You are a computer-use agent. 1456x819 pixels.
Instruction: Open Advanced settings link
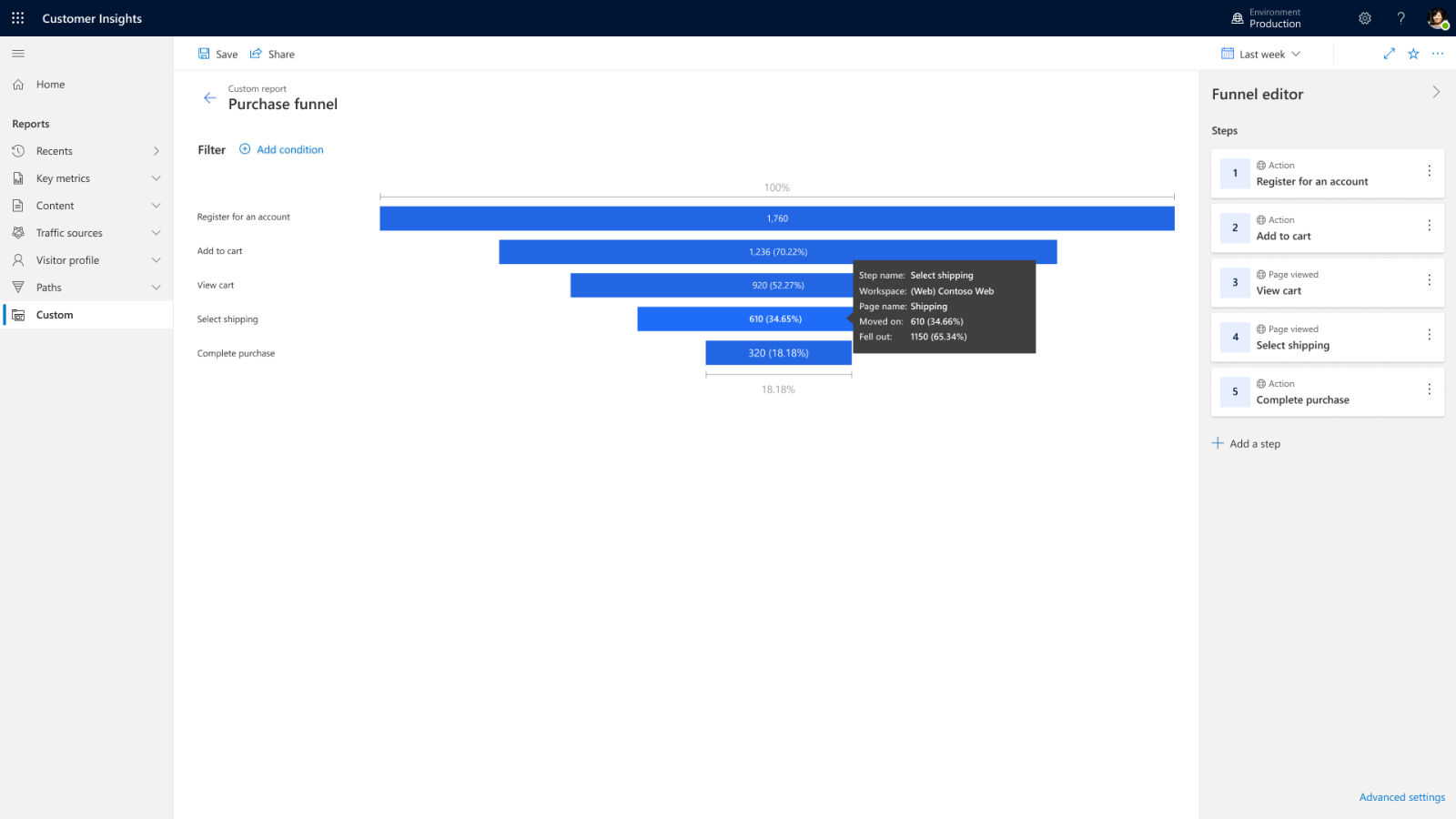pyautogui.click(x=1402, y=797)
